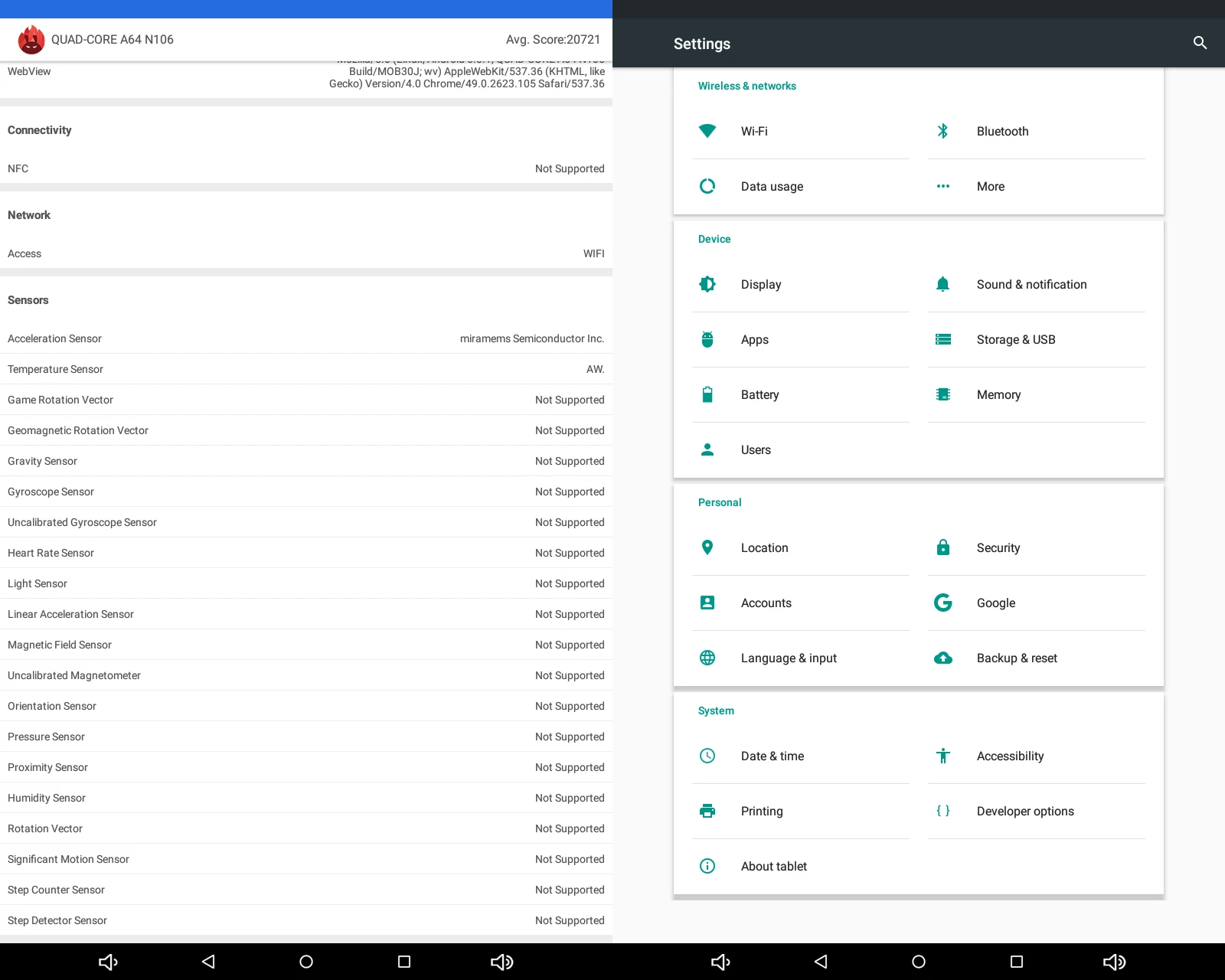Tap left nav bar volume up
The width and height of the screenshot is (1225, 980).
502,962
